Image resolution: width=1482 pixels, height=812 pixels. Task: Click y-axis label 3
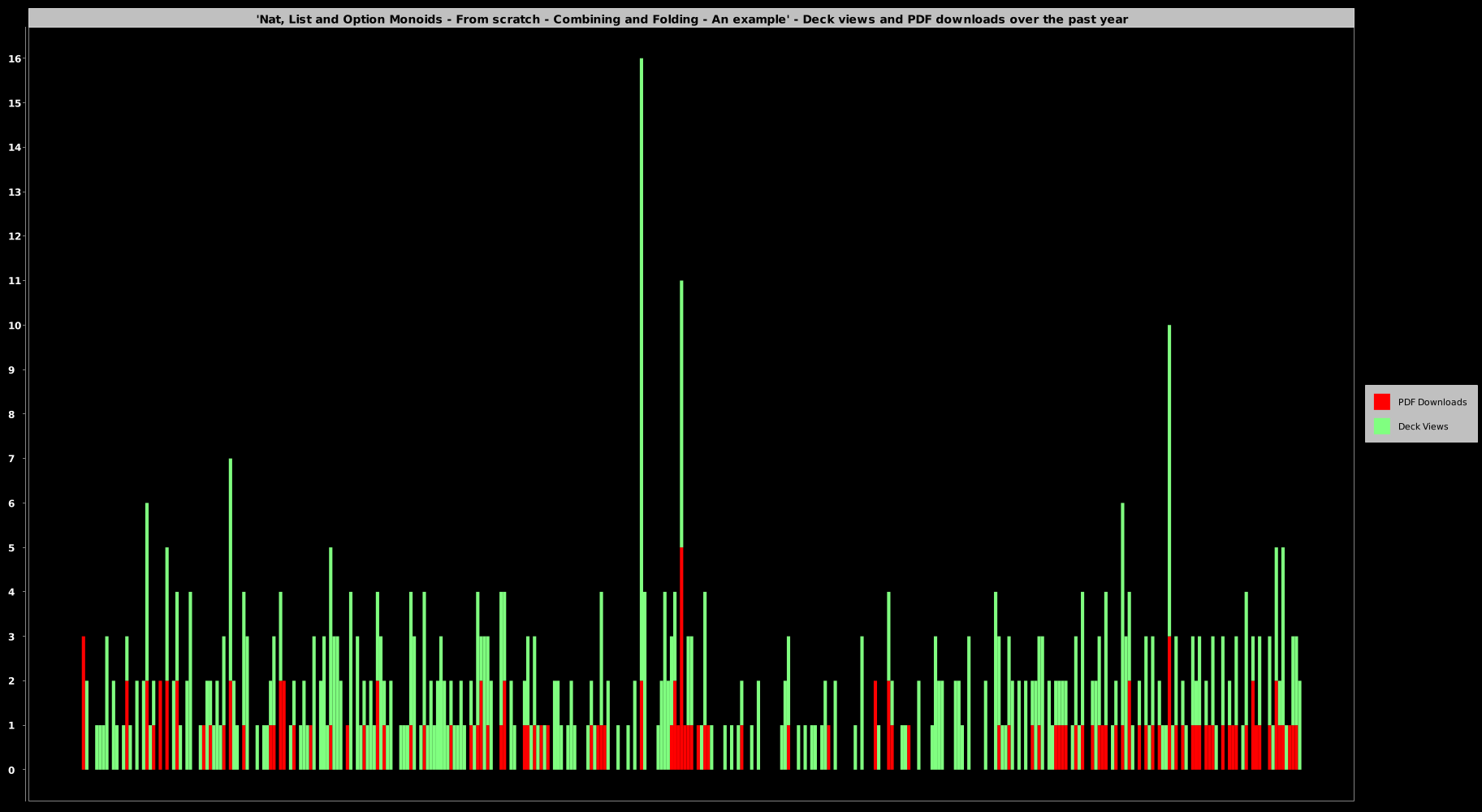(11, 637)
